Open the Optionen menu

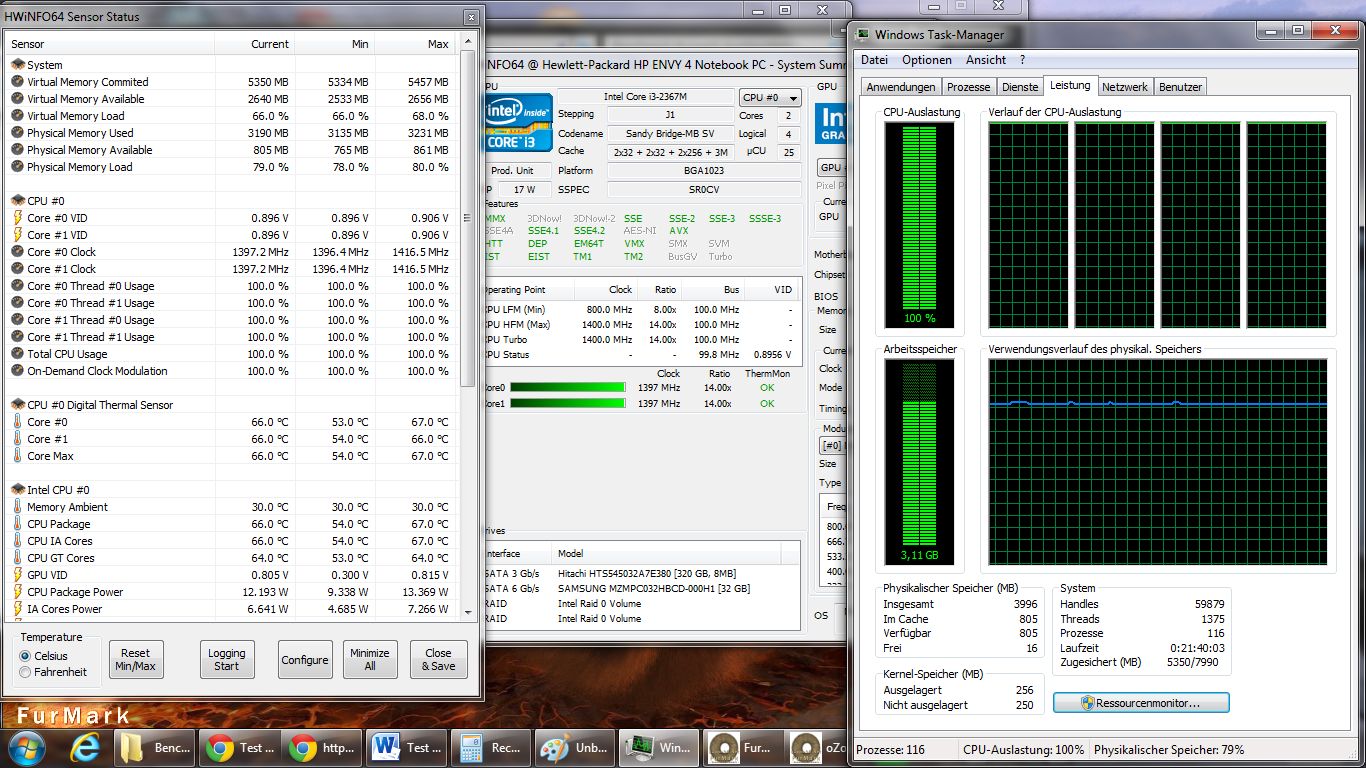[x=927, y=60]
